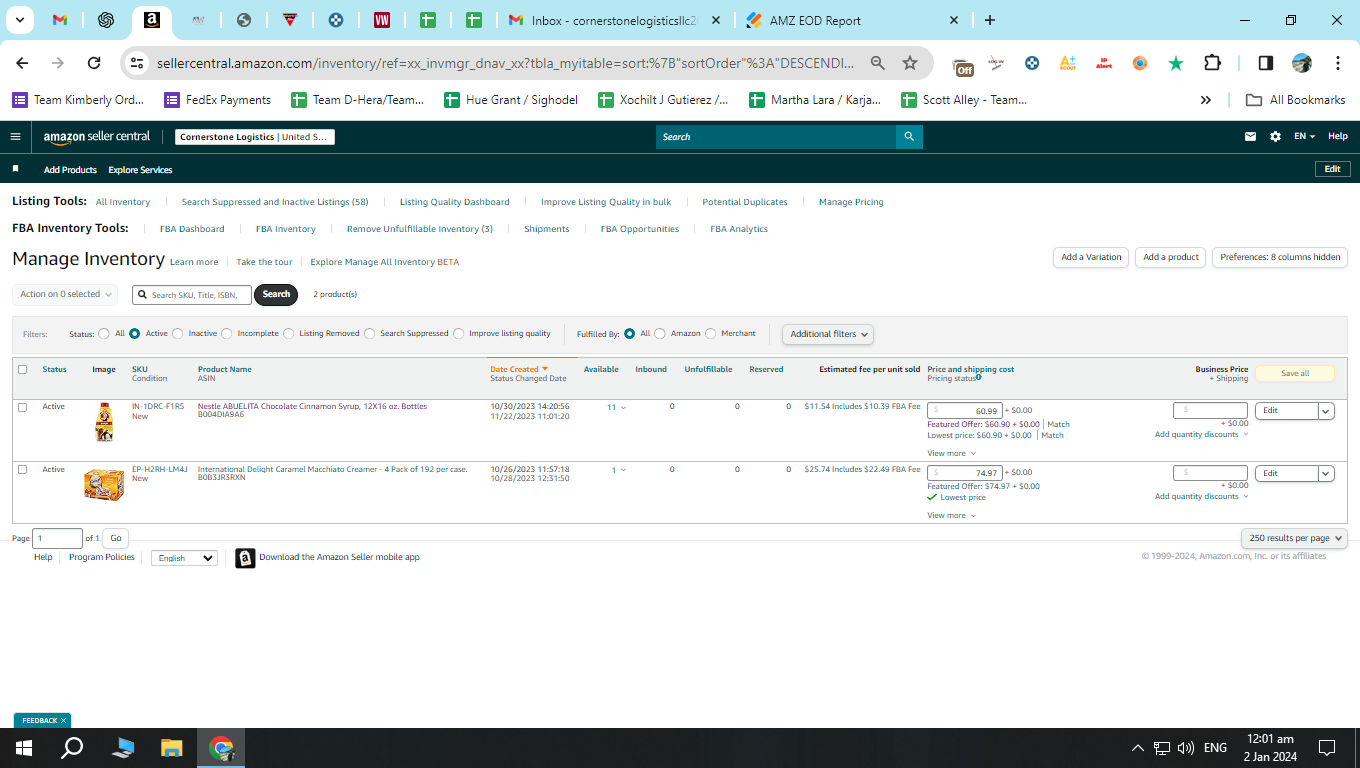Click the yellow Save all button
The image size is (1360, 768).
(1295, 373)
